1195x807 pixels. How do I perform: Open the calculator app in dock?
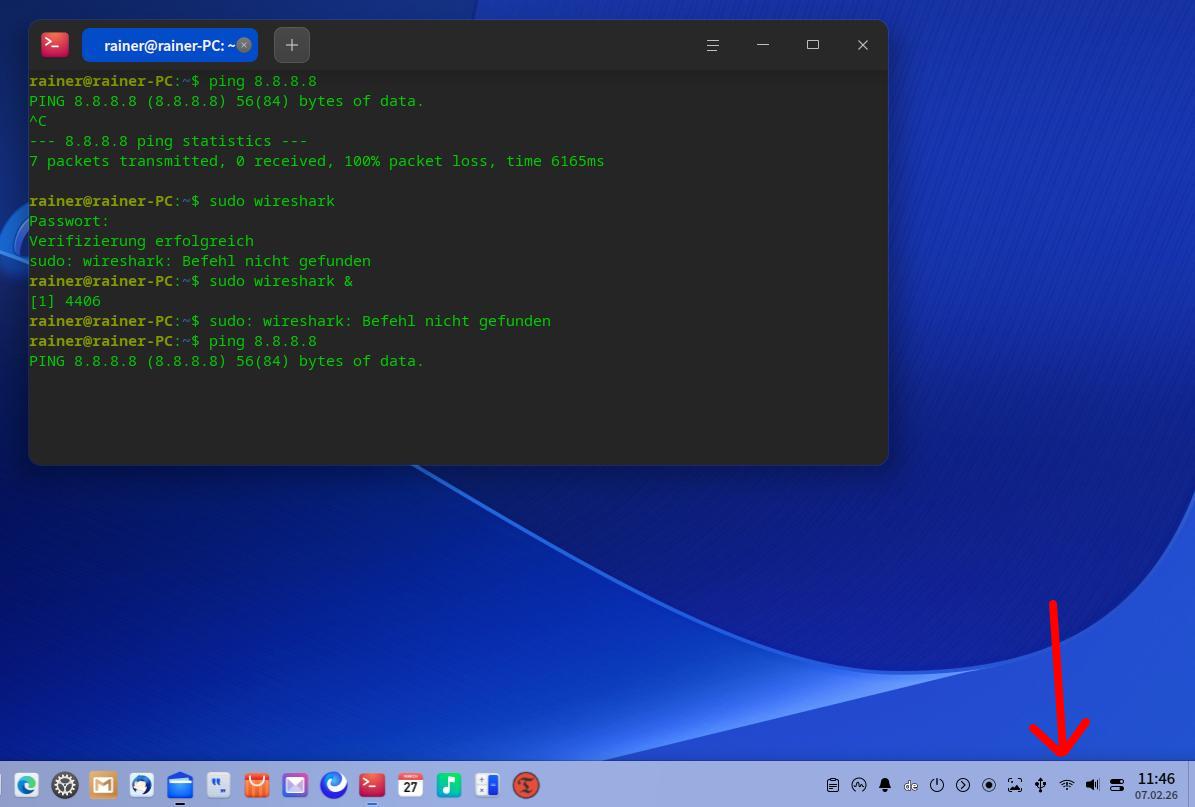pyautogui.click(x=487, y=785)
